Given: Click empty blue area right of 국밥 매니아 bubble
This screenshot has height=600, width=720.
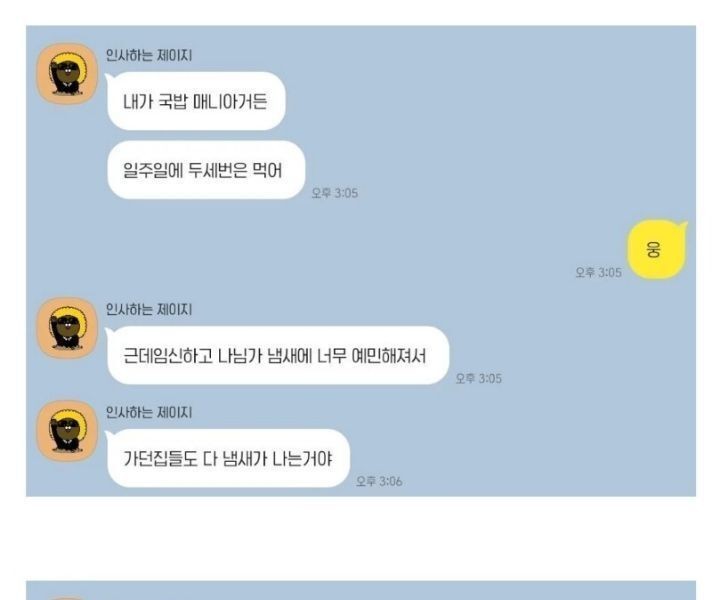Looking at the screenshot, I should click(x=487, y=101).
